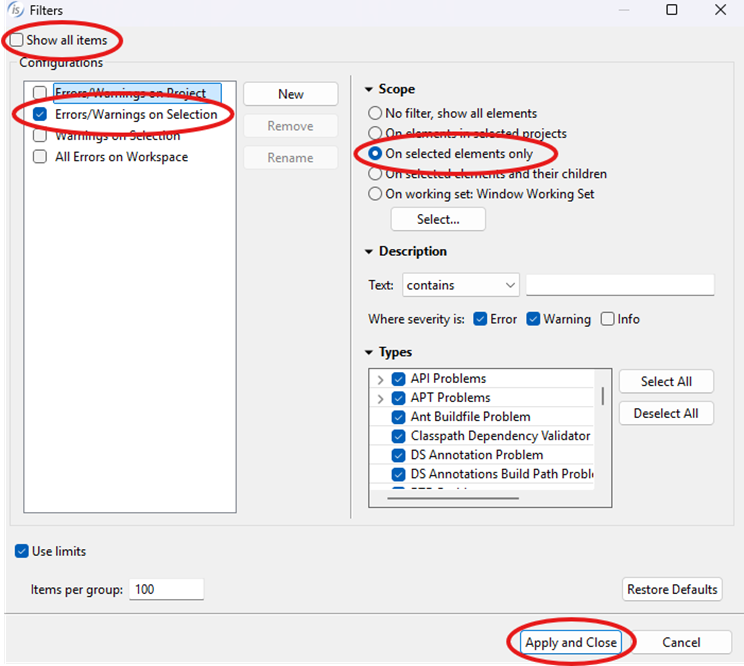Maximize the Filters dialog window
This screenshot has height=666, width=744.
[x=671, y=10]
